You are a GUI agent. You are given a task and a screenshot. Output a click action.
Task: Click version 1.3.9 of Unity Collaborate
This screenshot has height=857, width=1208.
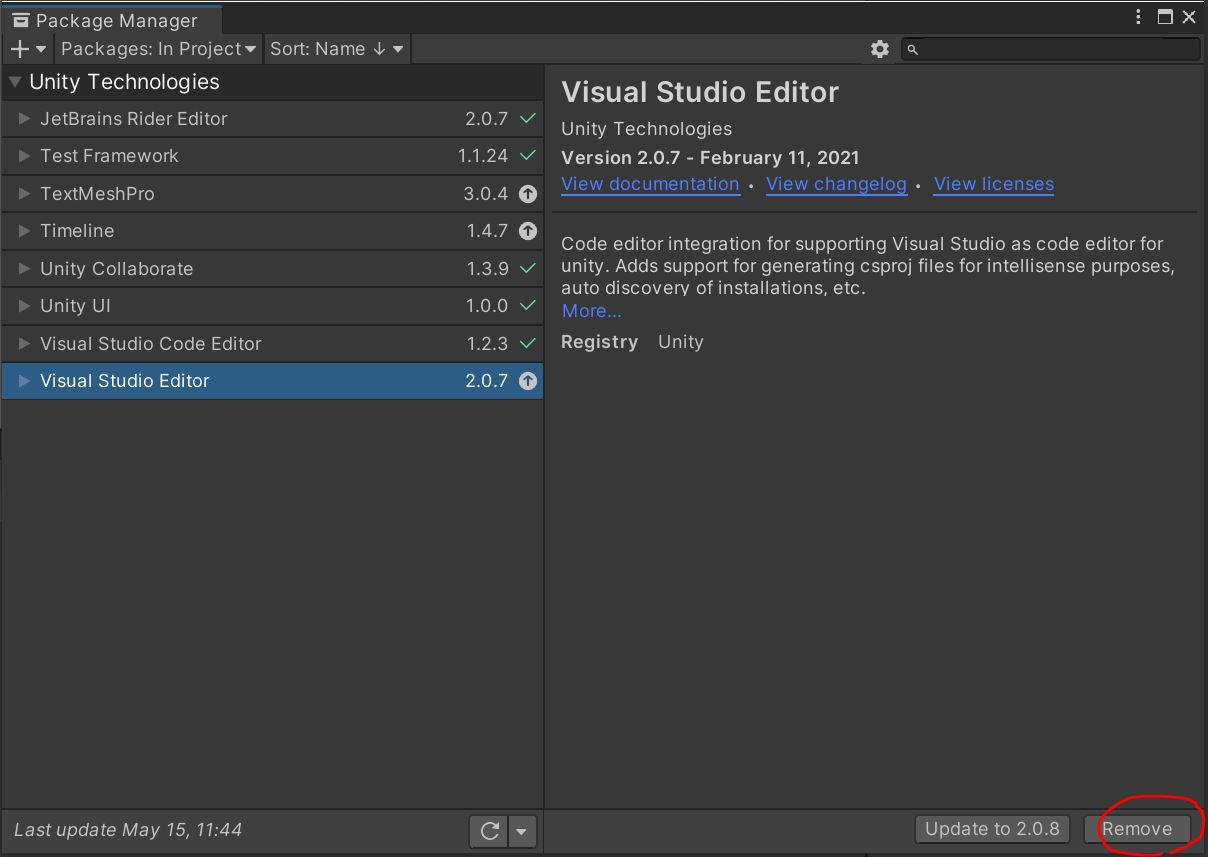487,269
